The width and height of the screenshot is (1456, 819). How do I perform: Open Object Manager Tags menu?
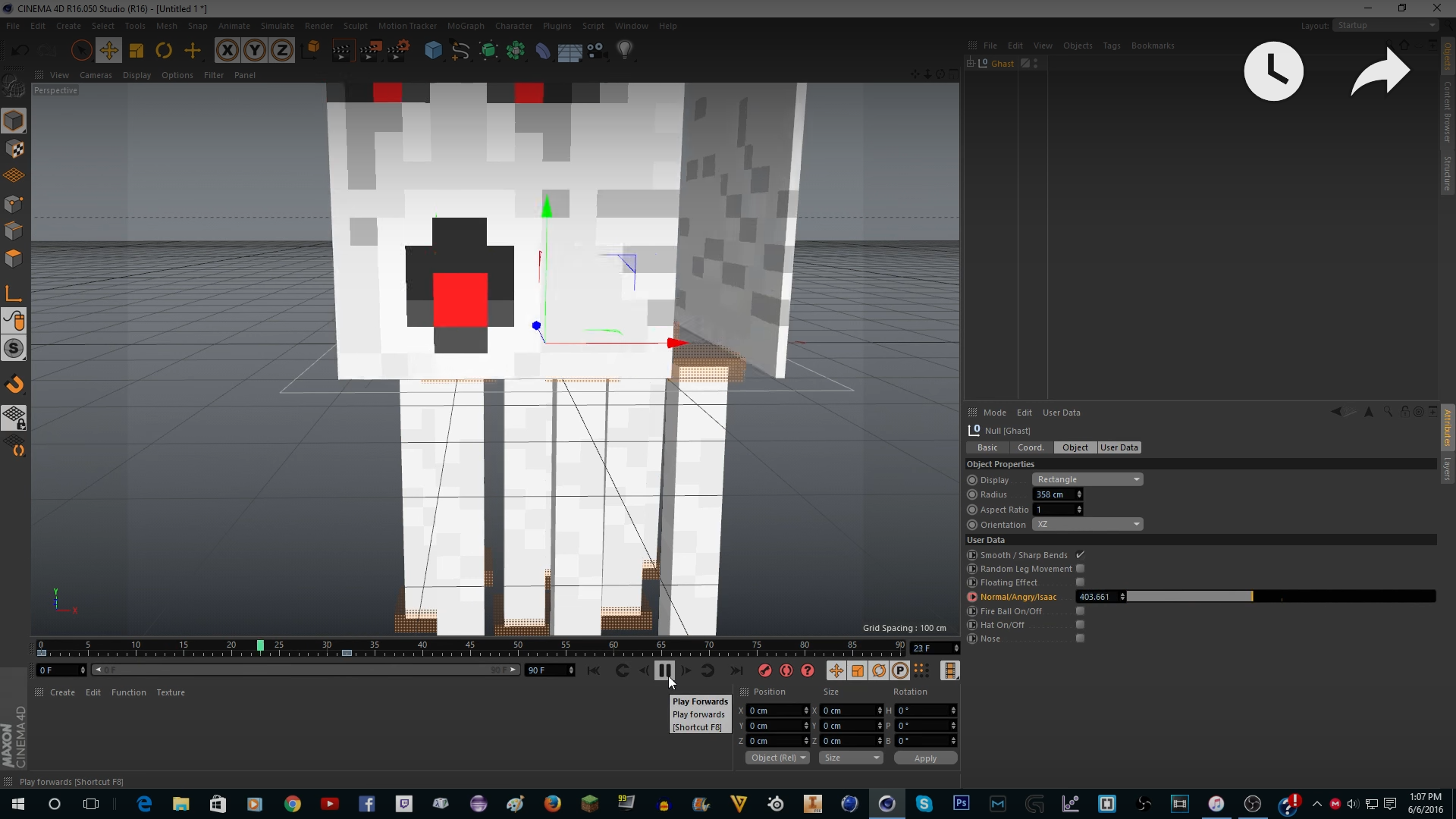pyautogui.click(x=1111, y=45)
